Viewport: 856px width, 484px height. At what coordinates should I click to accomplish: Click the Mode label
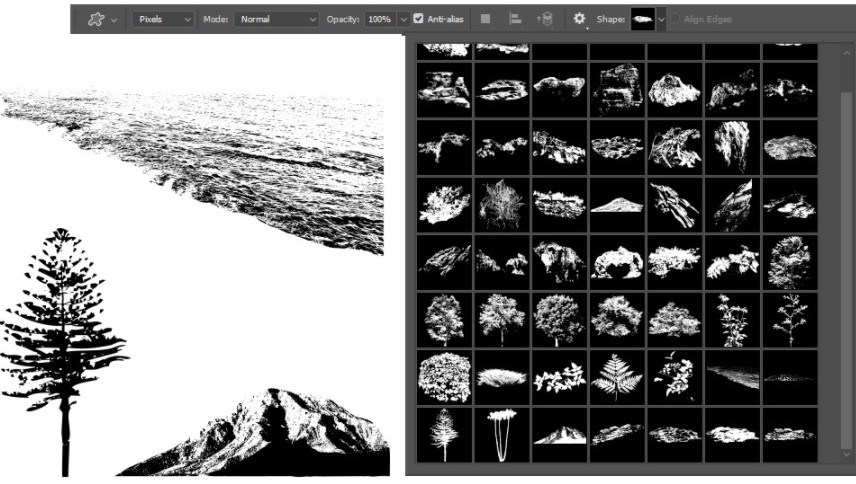point(215,19)
